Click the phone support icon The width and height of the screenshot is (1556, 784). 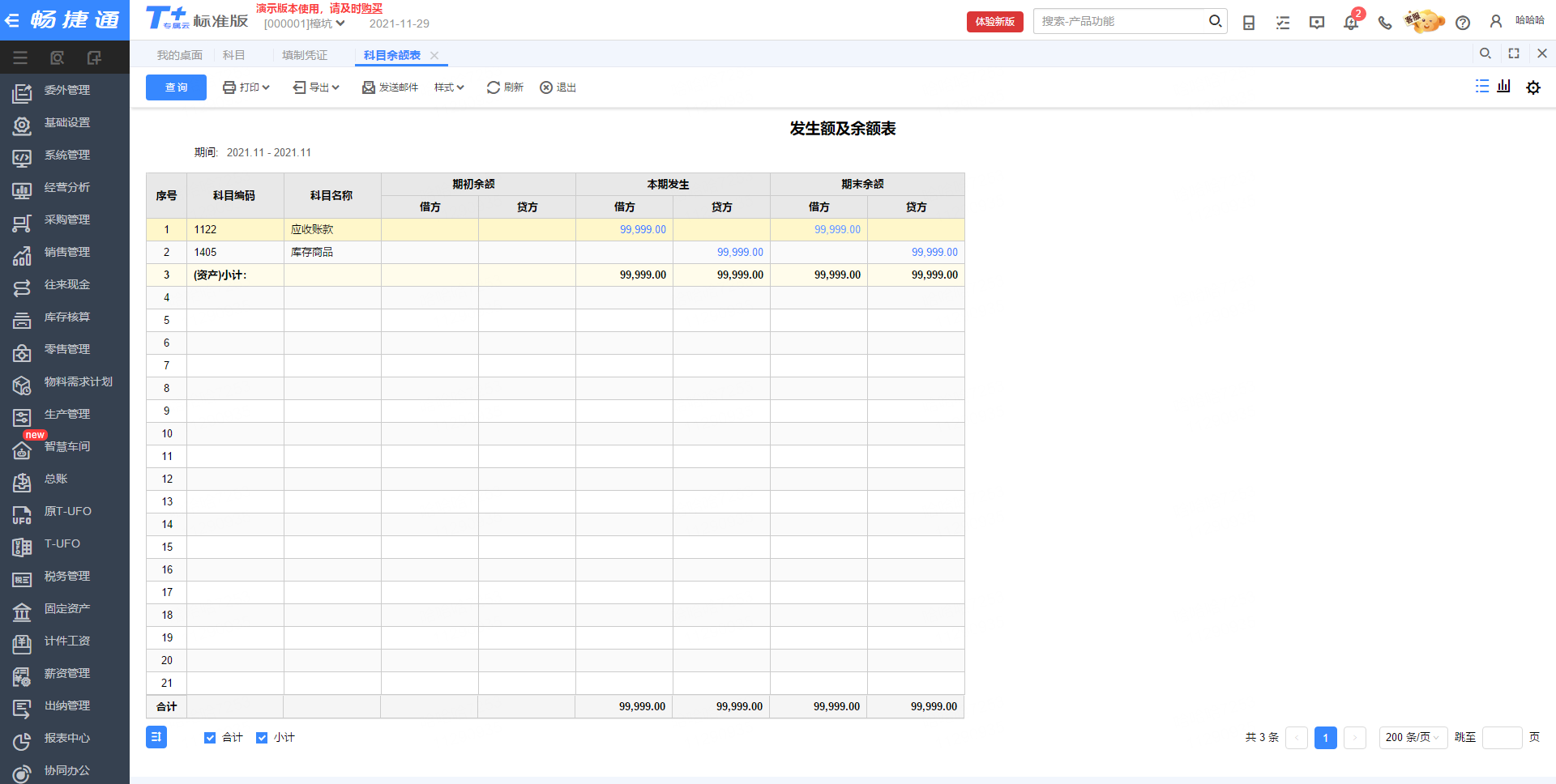(1385, 23)
